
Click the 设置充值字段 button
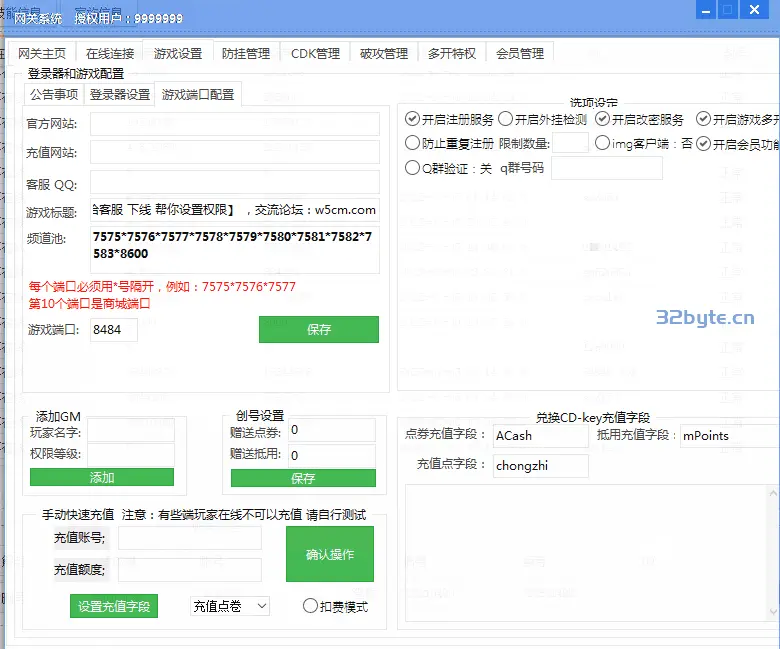(114, 606)
